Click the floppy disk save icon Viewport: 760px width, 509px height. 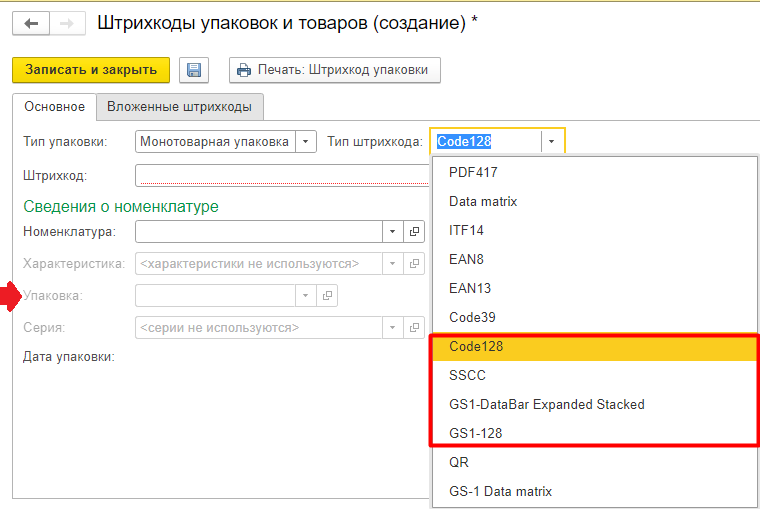click(x=194, y=70)
